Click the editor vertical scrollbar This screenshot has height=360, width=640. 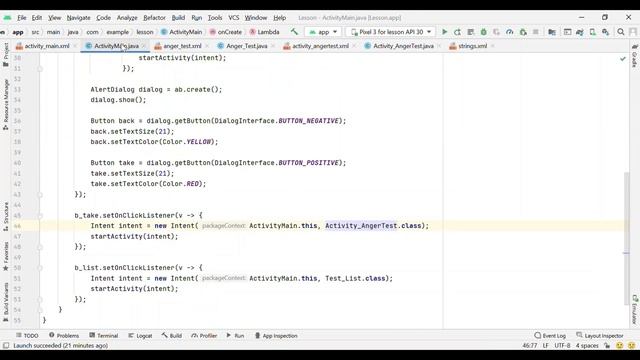[x=626, y=238]
